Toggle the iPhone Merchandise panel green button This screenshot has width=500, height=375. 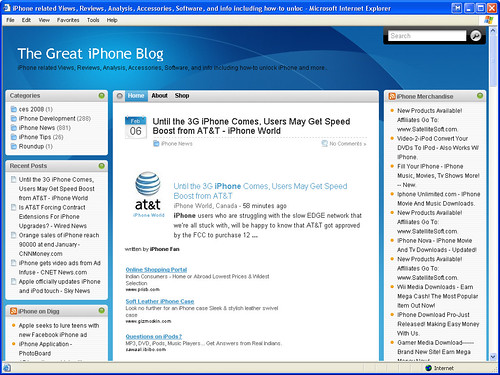click(x=480, y=96)
